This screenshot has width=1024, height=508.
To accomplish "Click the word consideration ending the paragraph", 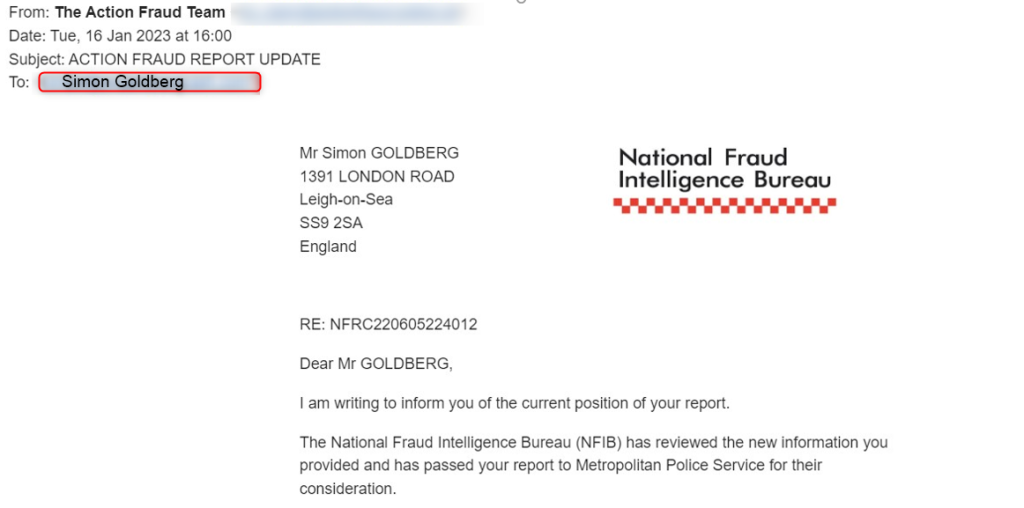I will 347,489.
